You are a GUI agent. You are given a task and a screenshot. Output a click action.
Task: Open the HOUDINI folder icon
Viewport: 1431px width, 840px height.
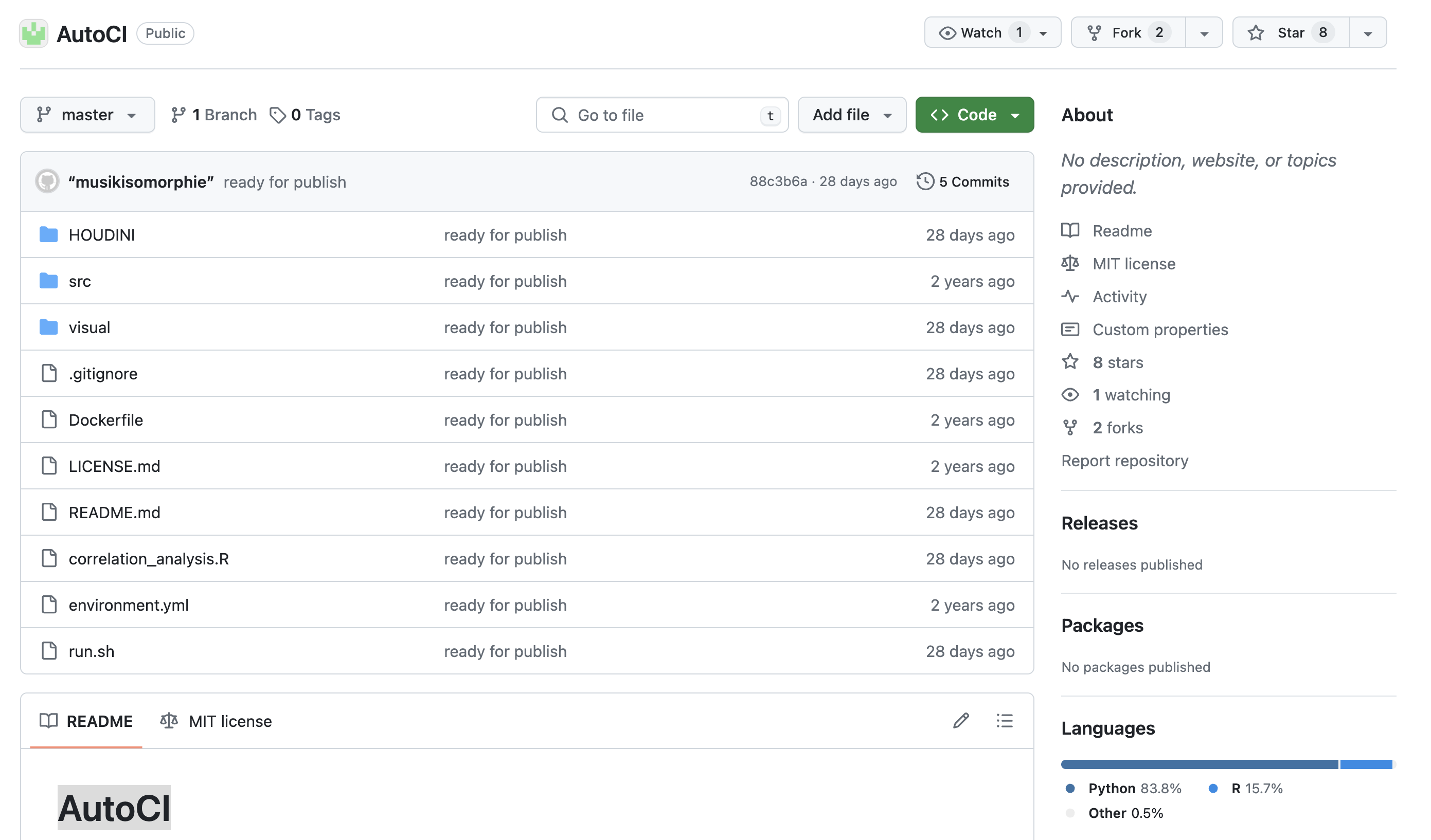(49, 234)
